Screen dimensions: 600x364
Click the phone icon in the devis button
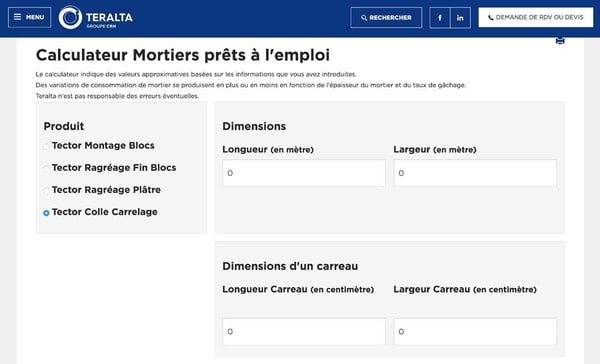pos(491,18)
